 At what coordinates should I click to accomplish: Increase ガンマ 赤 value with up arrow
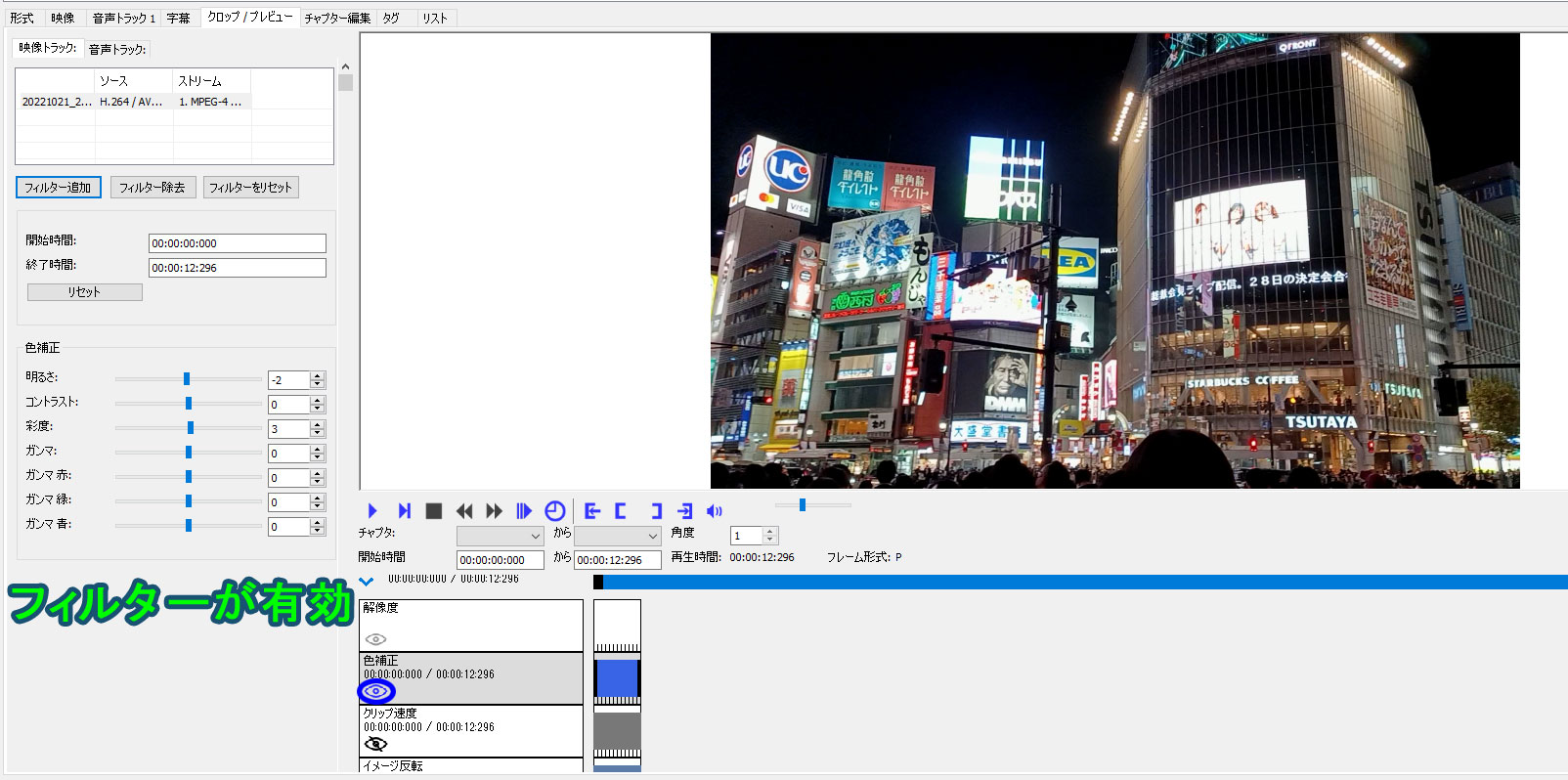(318, 473)
